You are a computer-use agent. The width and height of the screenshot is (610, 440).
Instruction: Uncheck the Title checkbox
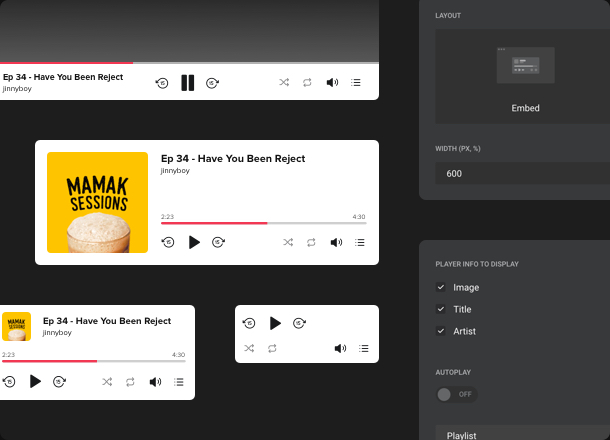pyautogui.click(x=441, y=309)
